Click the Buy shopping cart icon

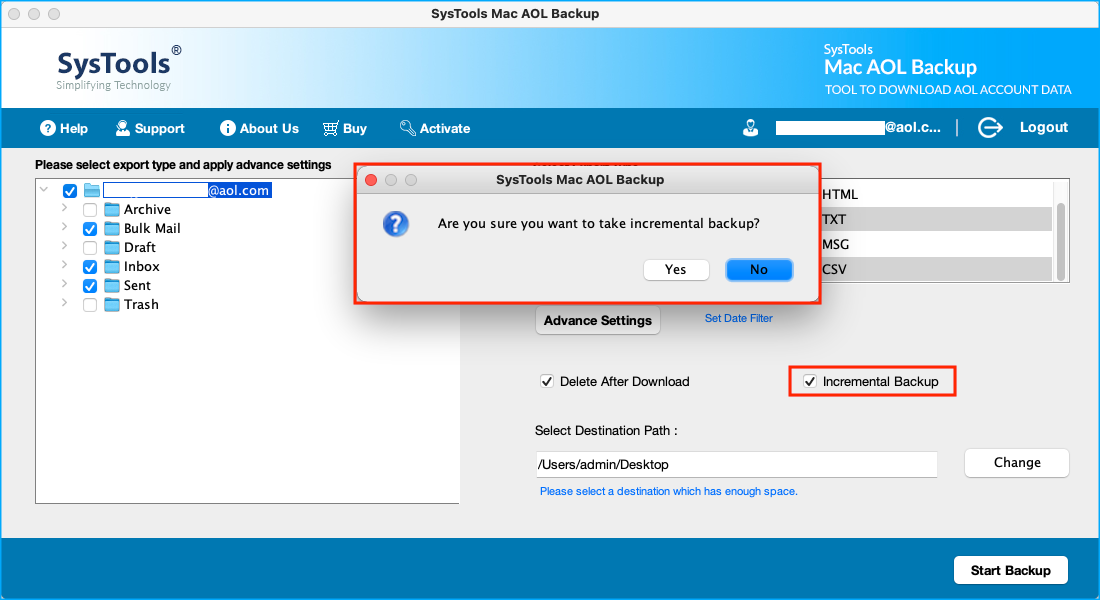tap(330, 128)
